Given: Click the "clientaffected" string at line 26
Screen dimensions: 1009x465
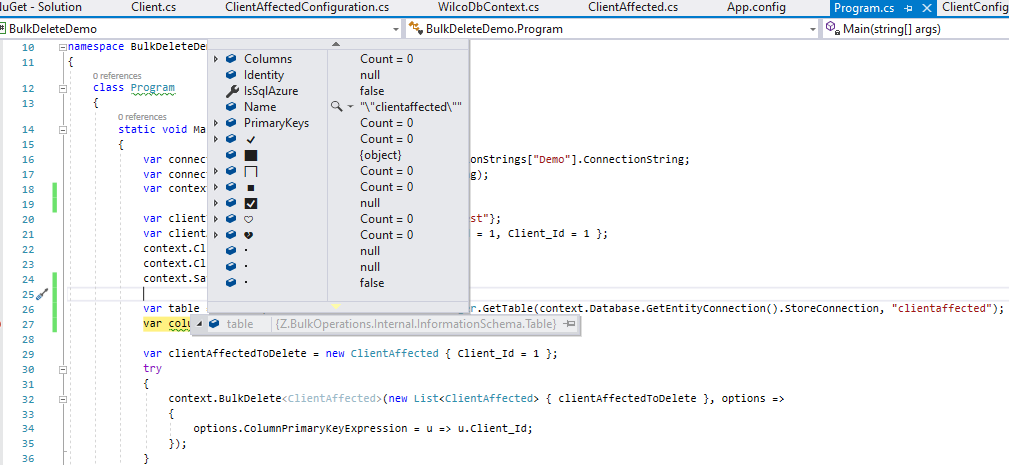Looking at the screenshot, I should pos(941,308).
